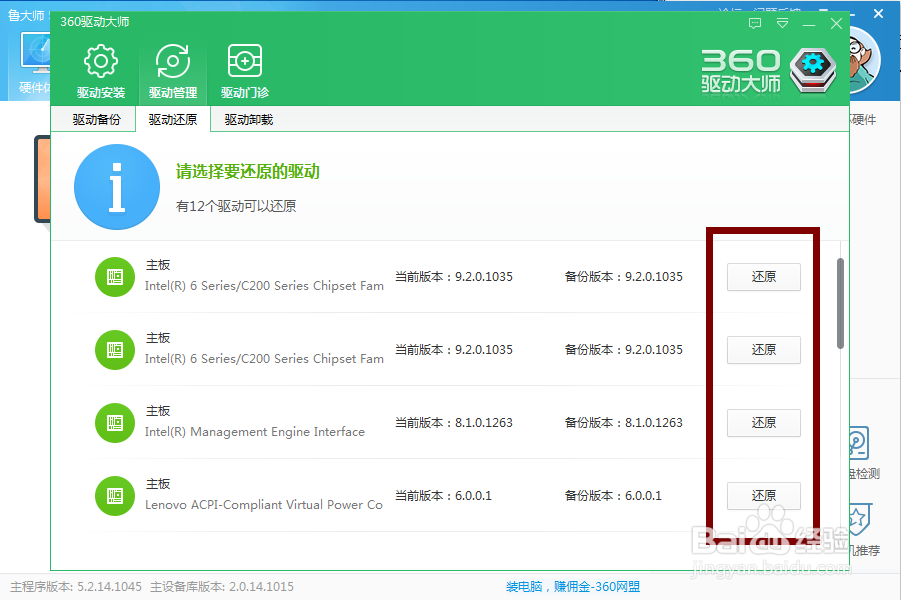Image resolution: width=901 pixels, height=600 pixels.
Task: Switch to the 驱动备份 tab
Action: (x=97, y=120)
